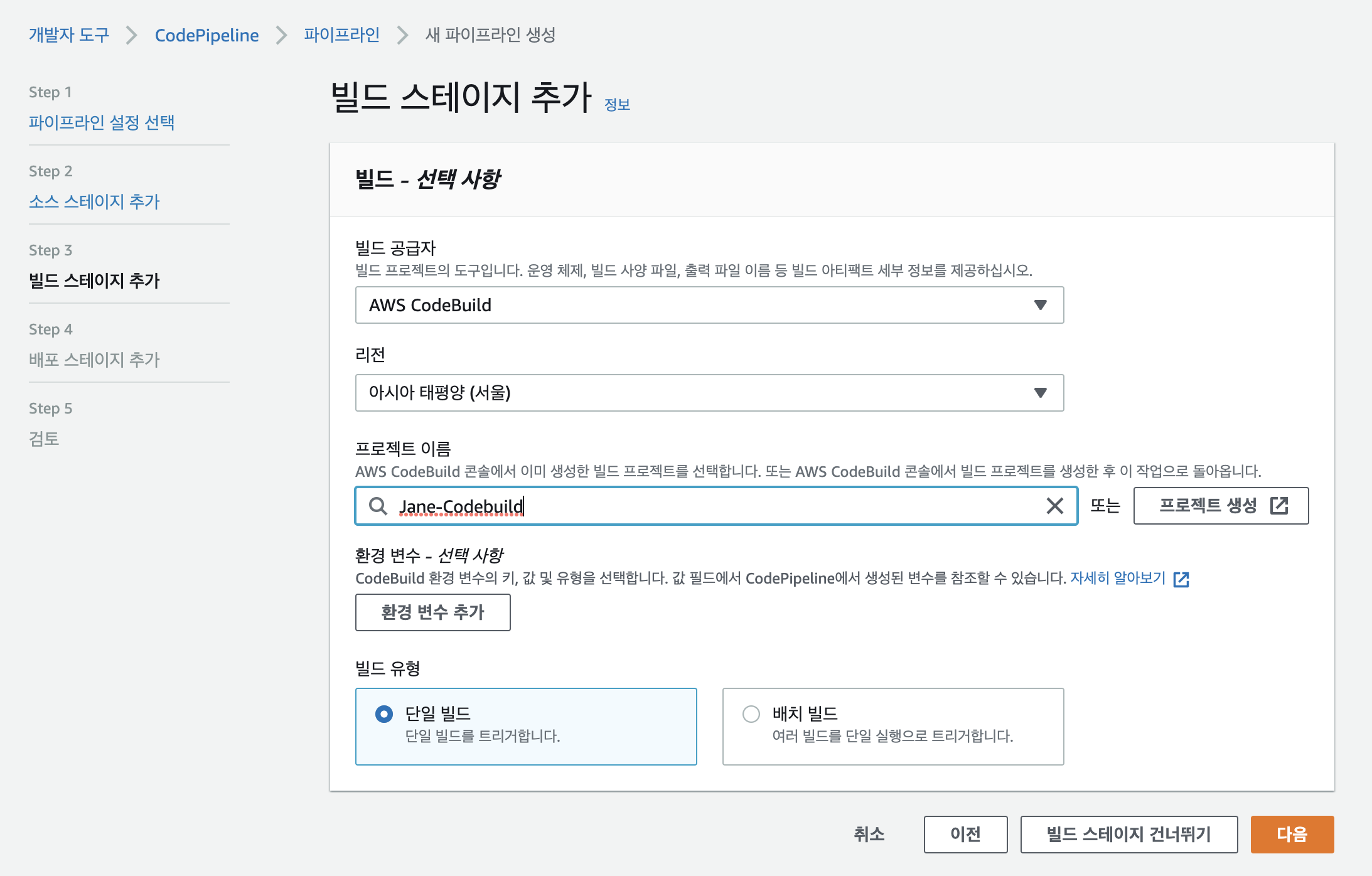Click 빌드 스테이지 건너뛰기 button
Screen dimensions: 1372x876
click(1129, 835)
